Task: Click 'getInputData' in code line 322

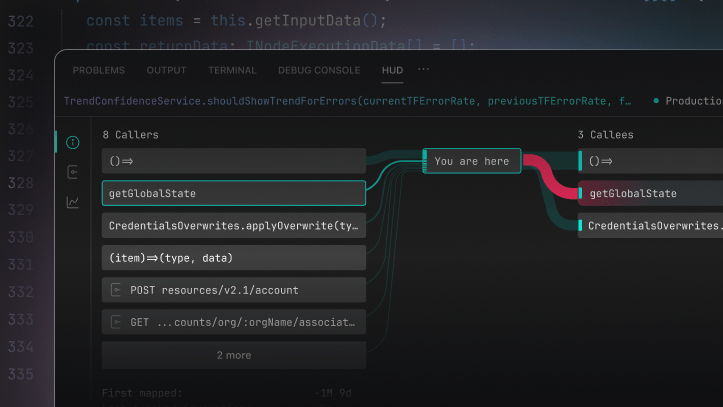Action: pos(308,21)
